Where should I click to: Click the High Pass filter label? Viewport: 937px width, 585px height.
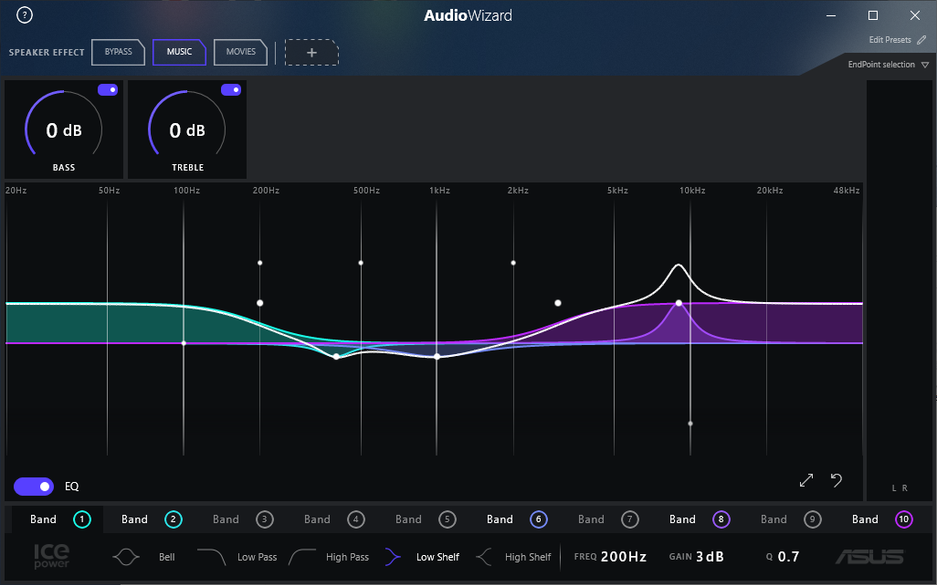[347, 557]
